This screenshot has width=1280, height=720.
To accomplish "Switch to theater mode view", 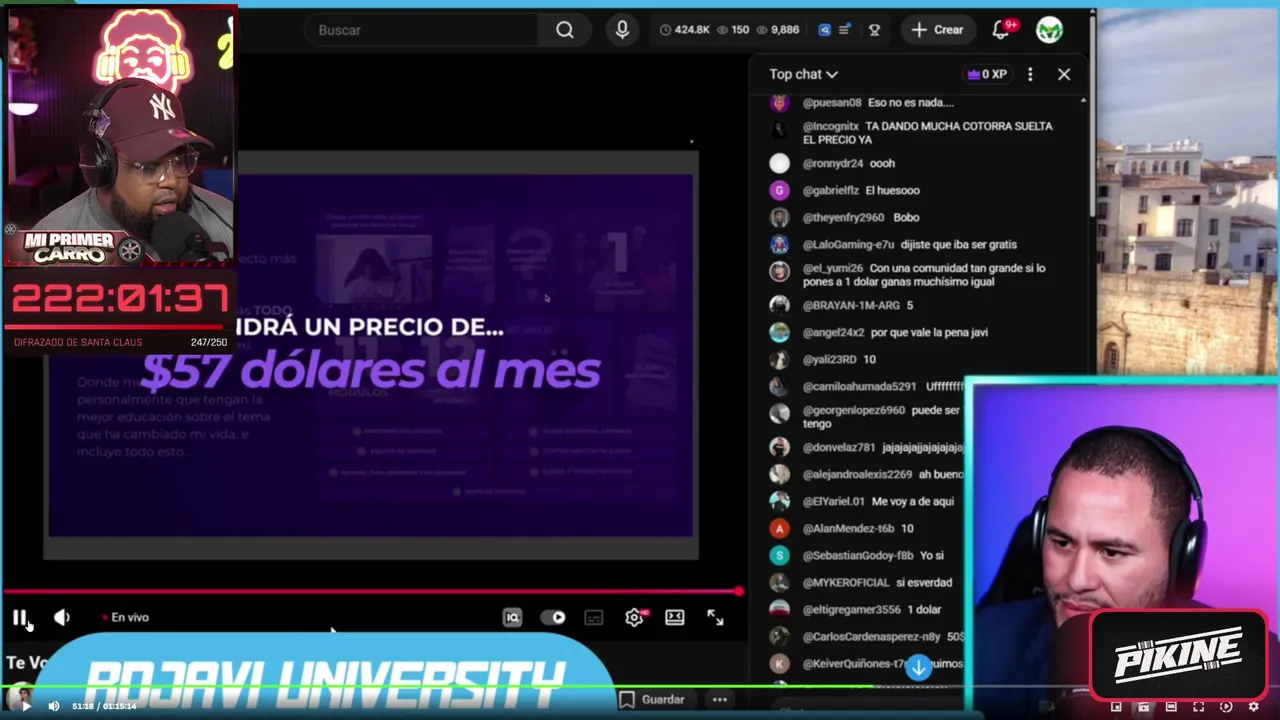I will (675, 618).
